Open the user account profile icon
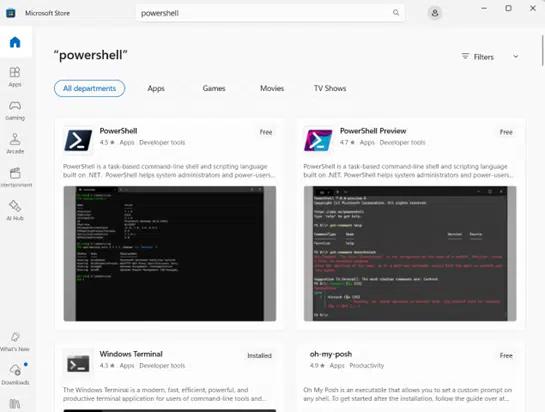This screenshot has width=545, height=412. point(434,13)
